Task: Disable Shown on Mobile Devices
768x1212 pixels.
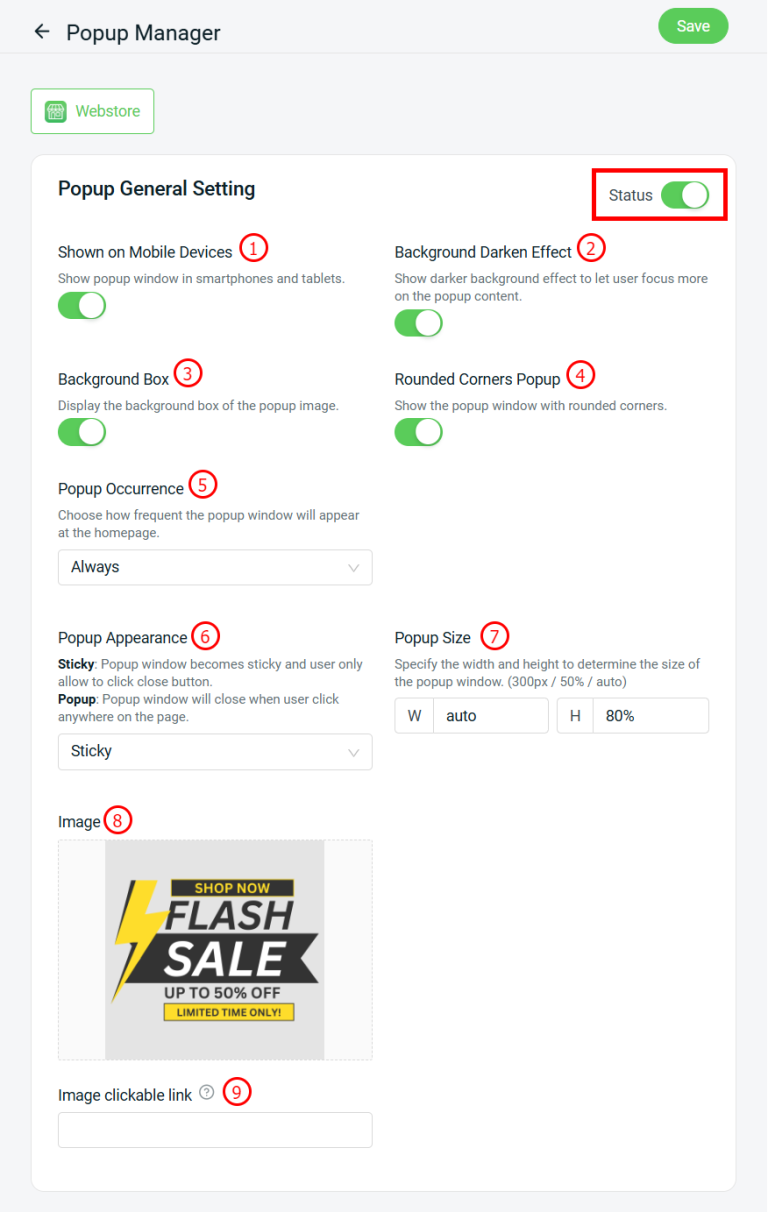Action: pyautogui.click(x=81, y=305)
